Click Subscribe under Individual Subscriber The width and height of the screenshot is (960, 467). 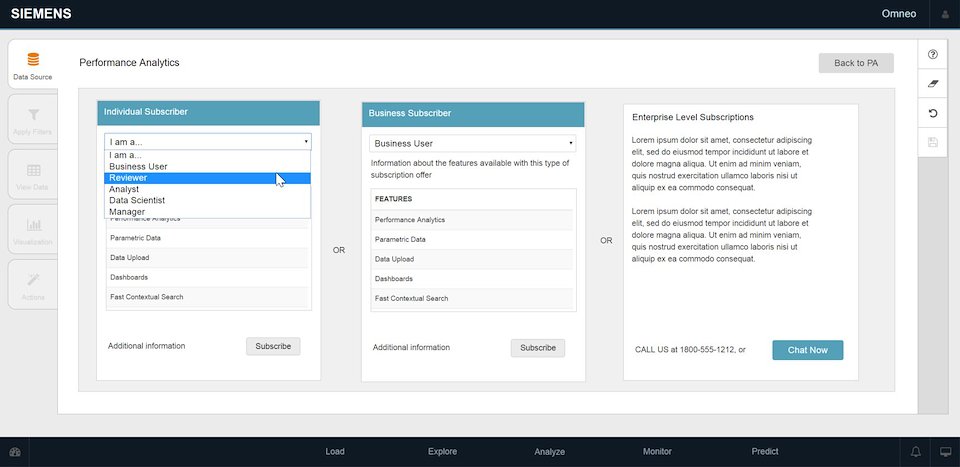[273, 346]
